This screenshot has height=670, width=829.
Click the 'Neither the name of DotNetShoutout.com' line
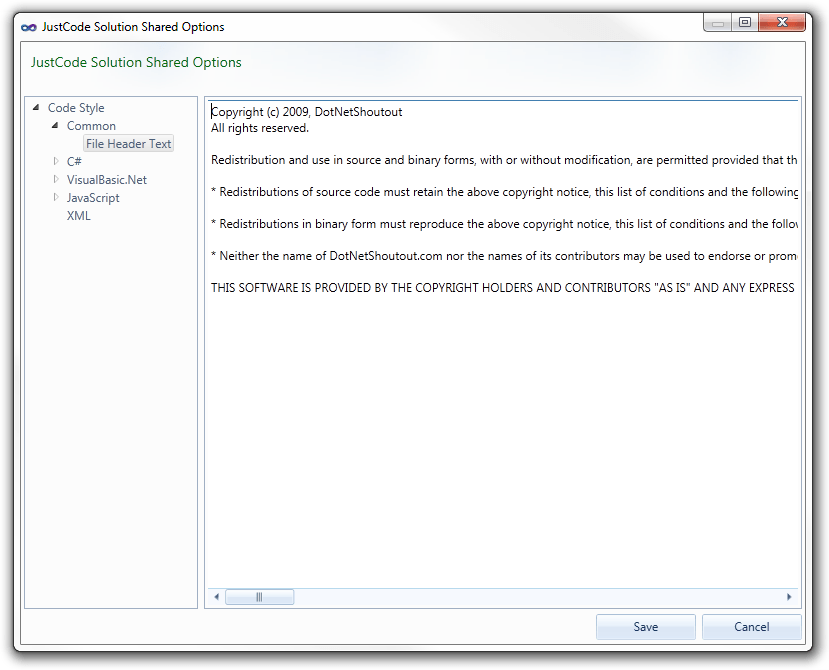[504, 256]
